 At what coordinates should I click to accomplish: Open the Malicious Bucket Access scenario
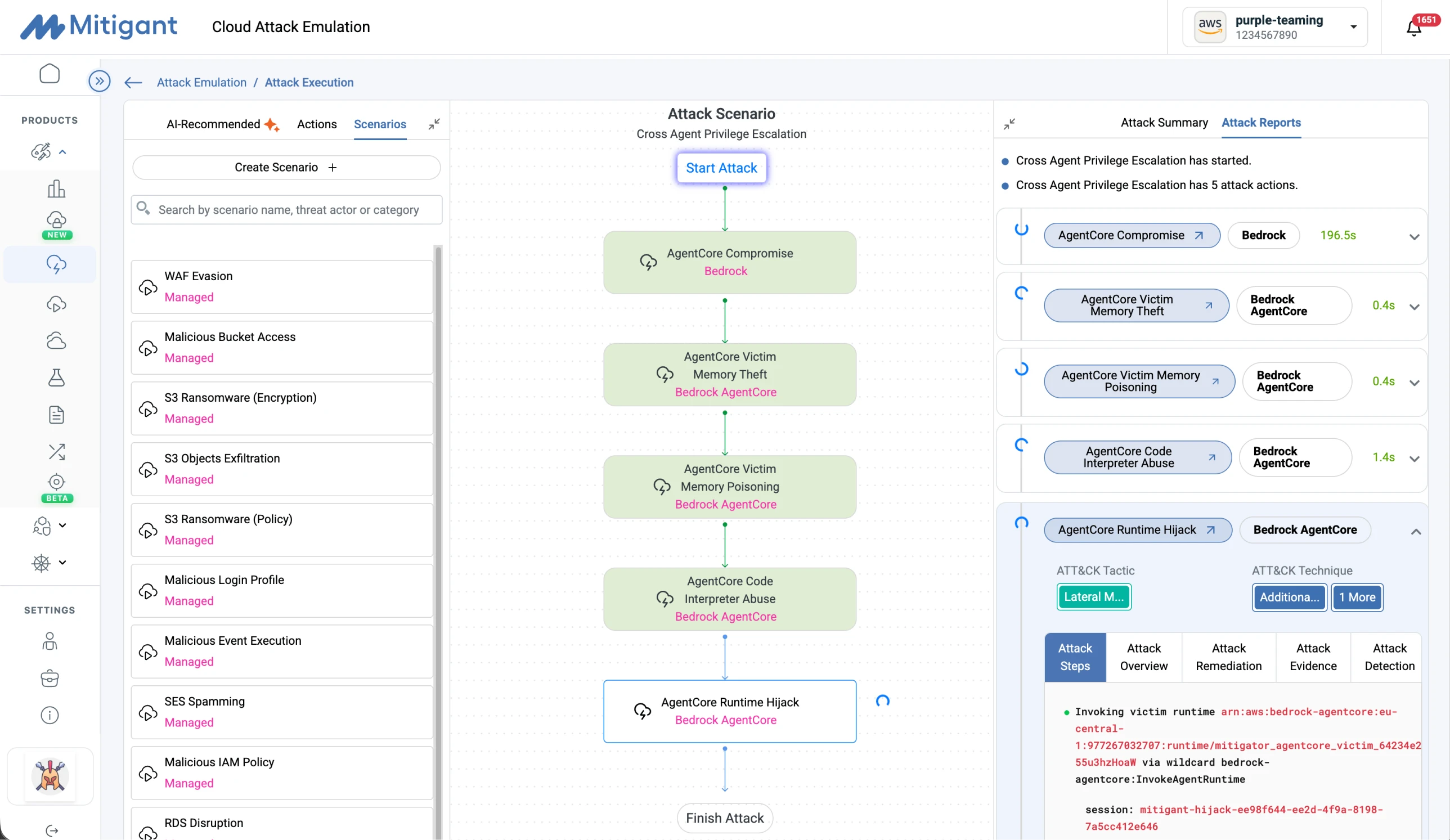click(282, 348)
